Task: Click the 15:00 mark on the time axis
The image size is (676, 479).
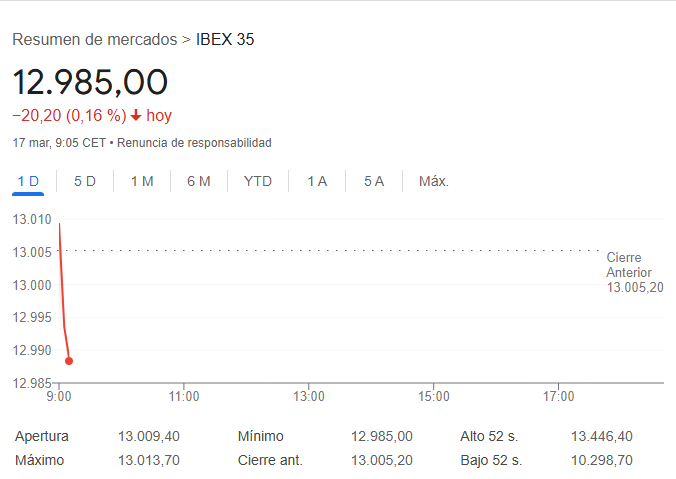Action: click(x=433, y=397)
